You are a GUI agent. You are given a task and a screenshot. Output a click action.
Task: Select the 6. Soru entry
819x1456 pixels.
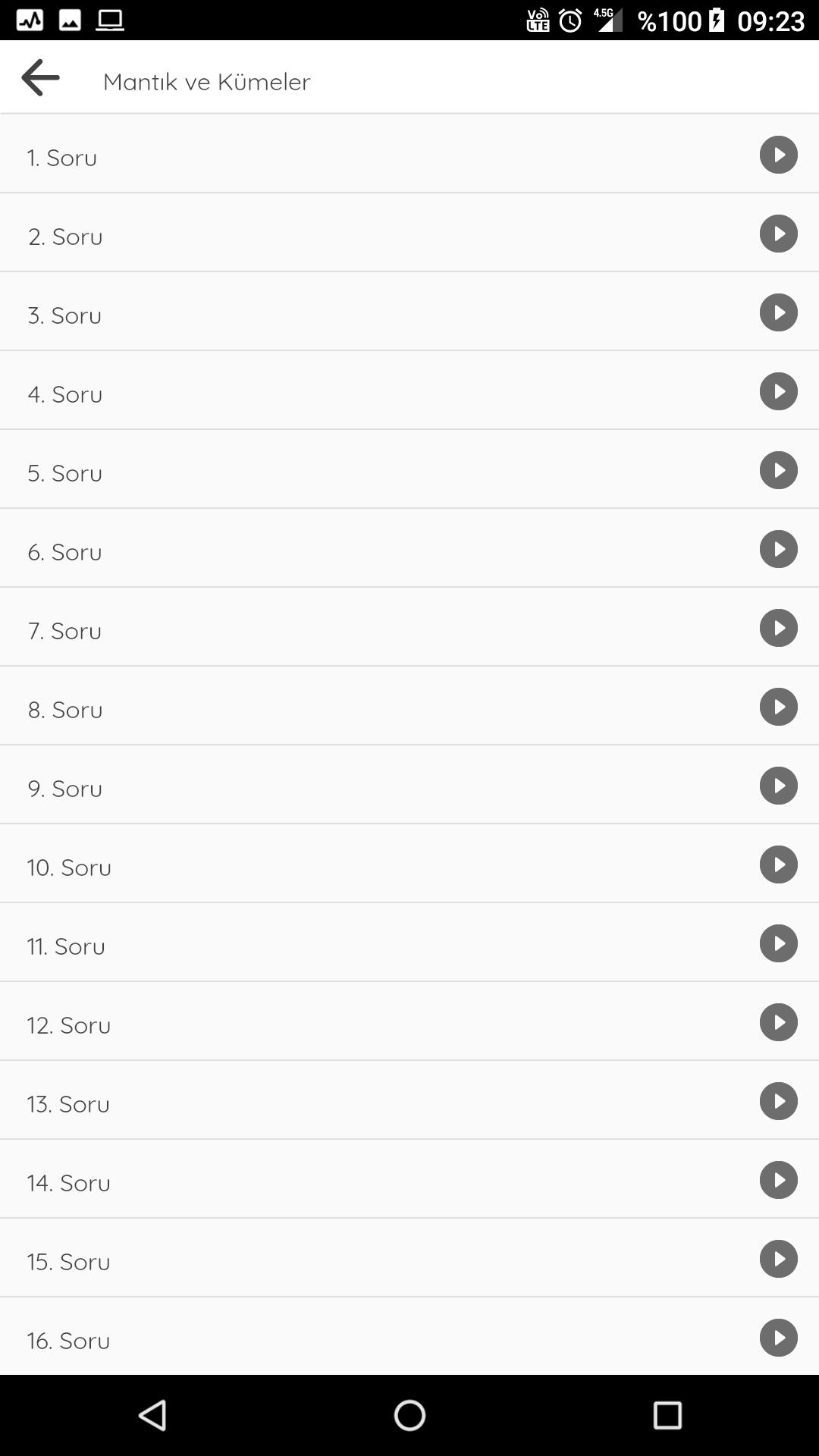click(409, 548)
